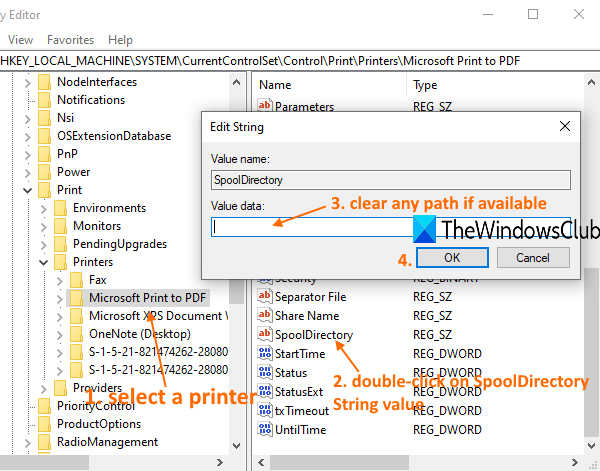Viewport: 600px width, 471px height.
Task: Expand the Nsi key
Action: 27,119
